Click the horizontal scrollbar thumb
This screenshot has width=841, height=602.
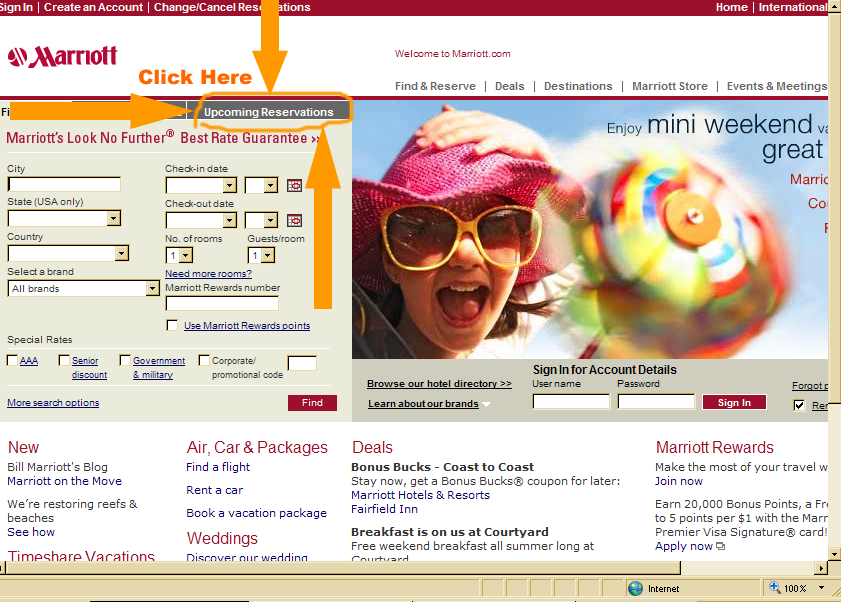(x=343, y=568)
